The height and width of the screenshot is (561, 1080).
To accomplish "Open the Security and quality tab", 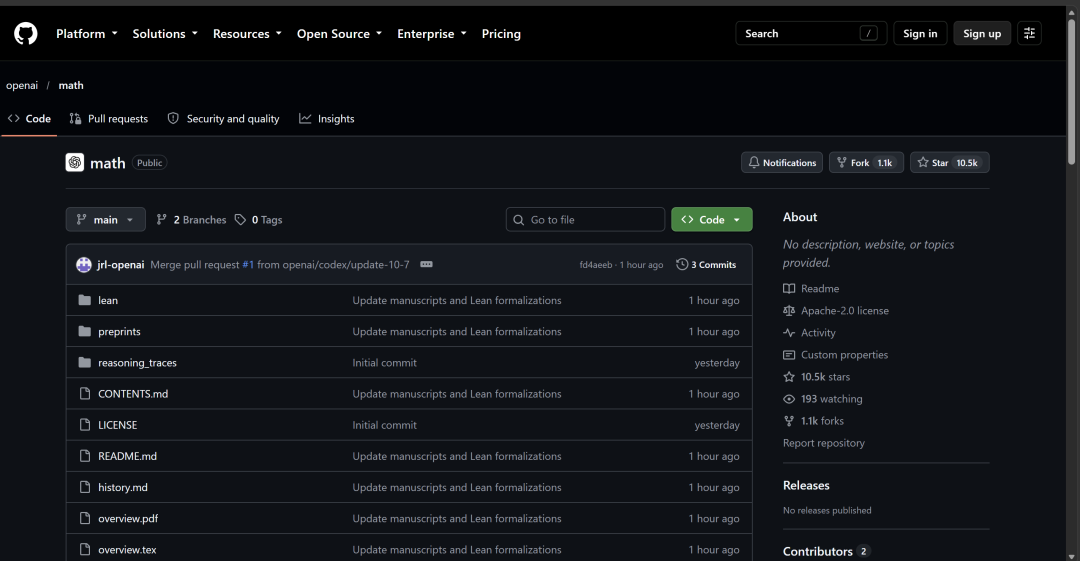I will (224, 119).
